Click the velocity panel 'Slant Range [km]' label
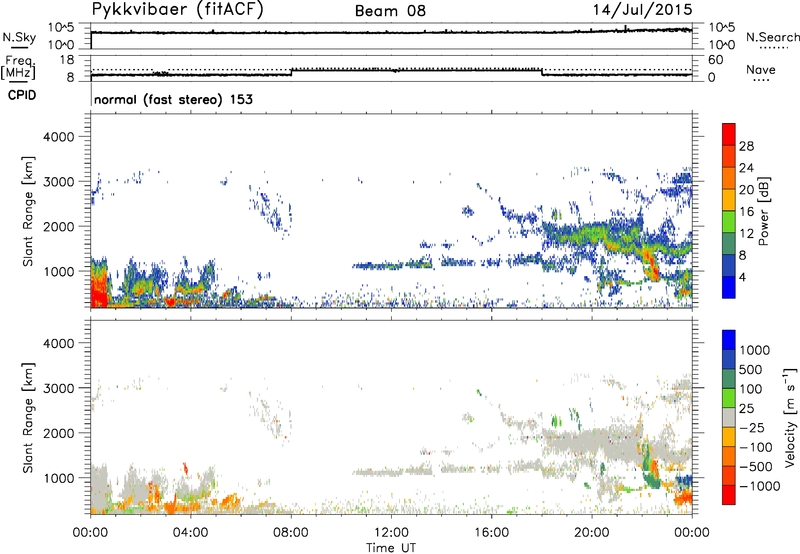800x554 pixels. pyautogui.click(x=28, y=418)
